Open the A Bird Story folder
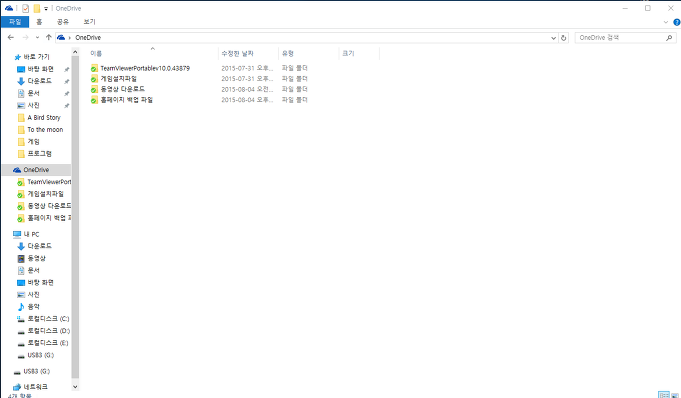The width and height of the screenshot is (681, 398). click(x=43, y=118)
